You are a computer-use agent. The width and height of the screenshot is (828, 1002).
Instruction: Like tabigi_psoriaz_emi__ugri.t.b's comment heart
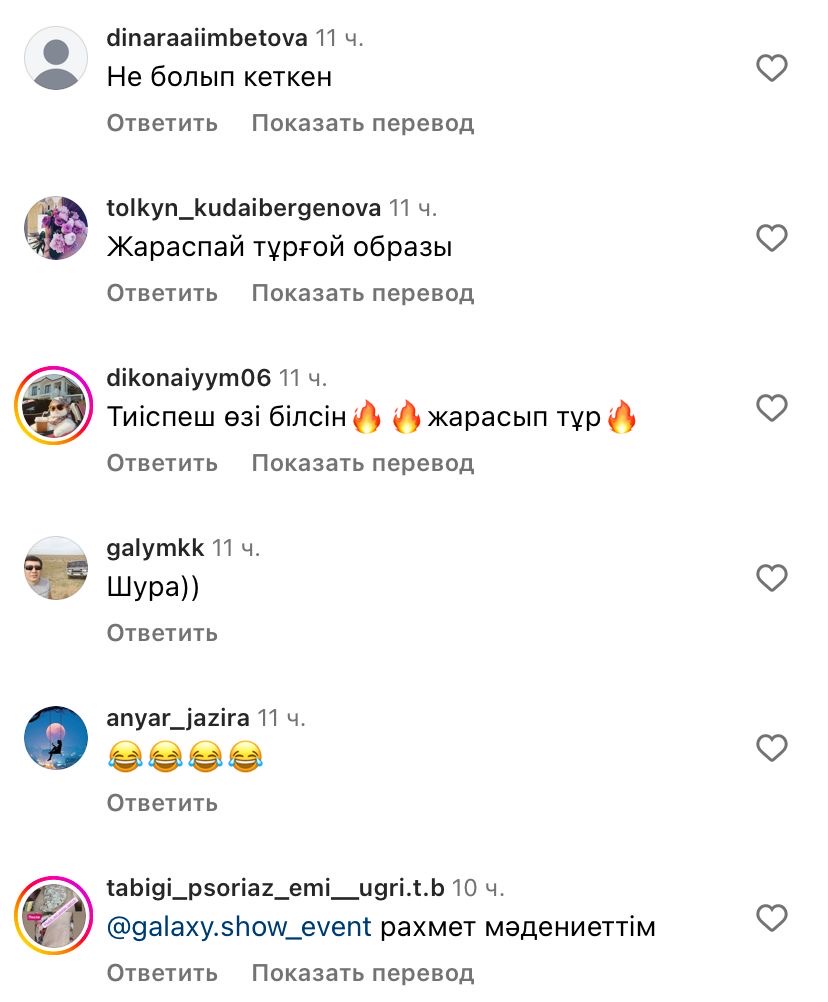[771, 918]
